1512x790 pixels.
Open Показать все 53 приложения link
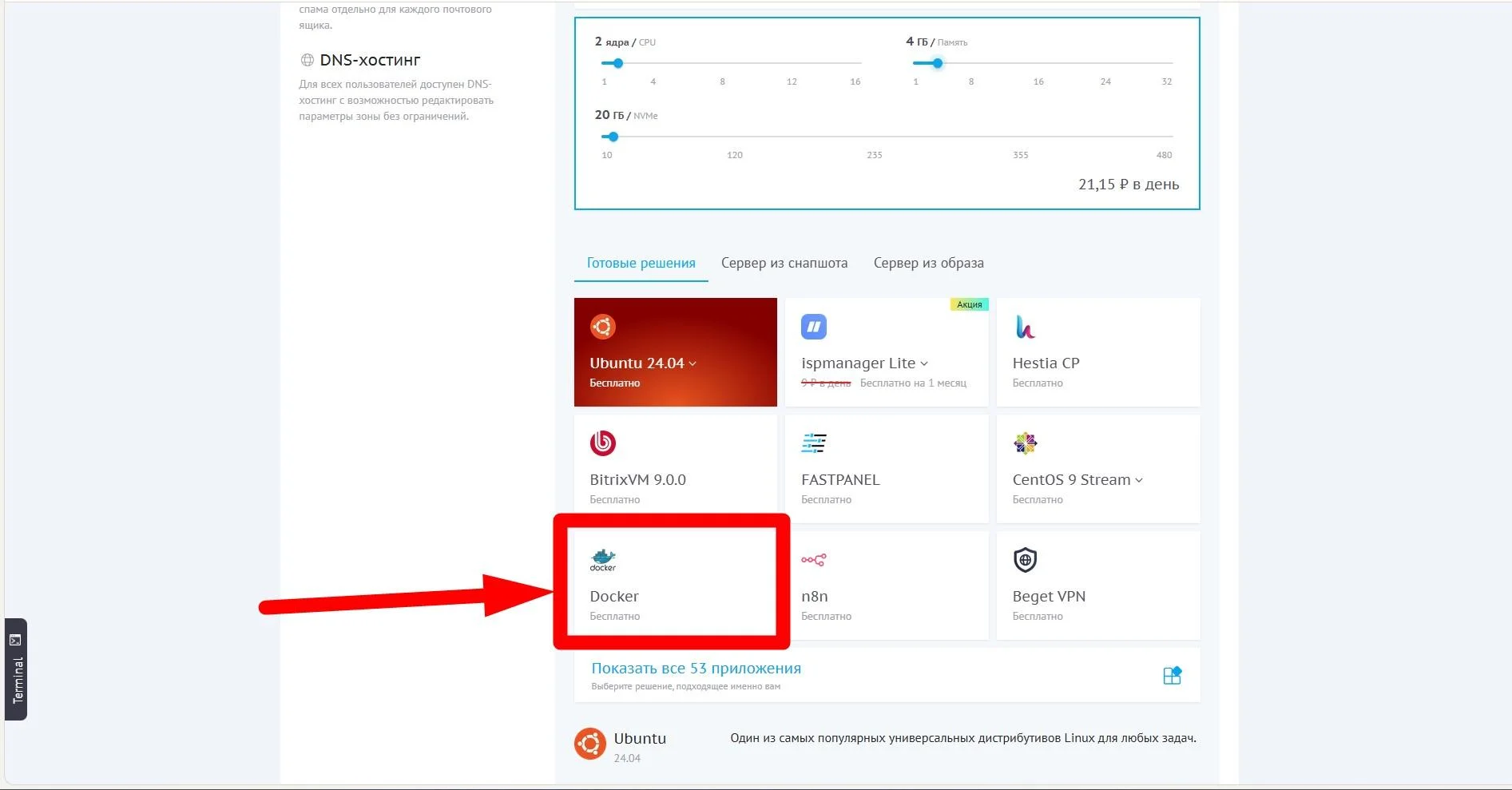pos(696,669)
